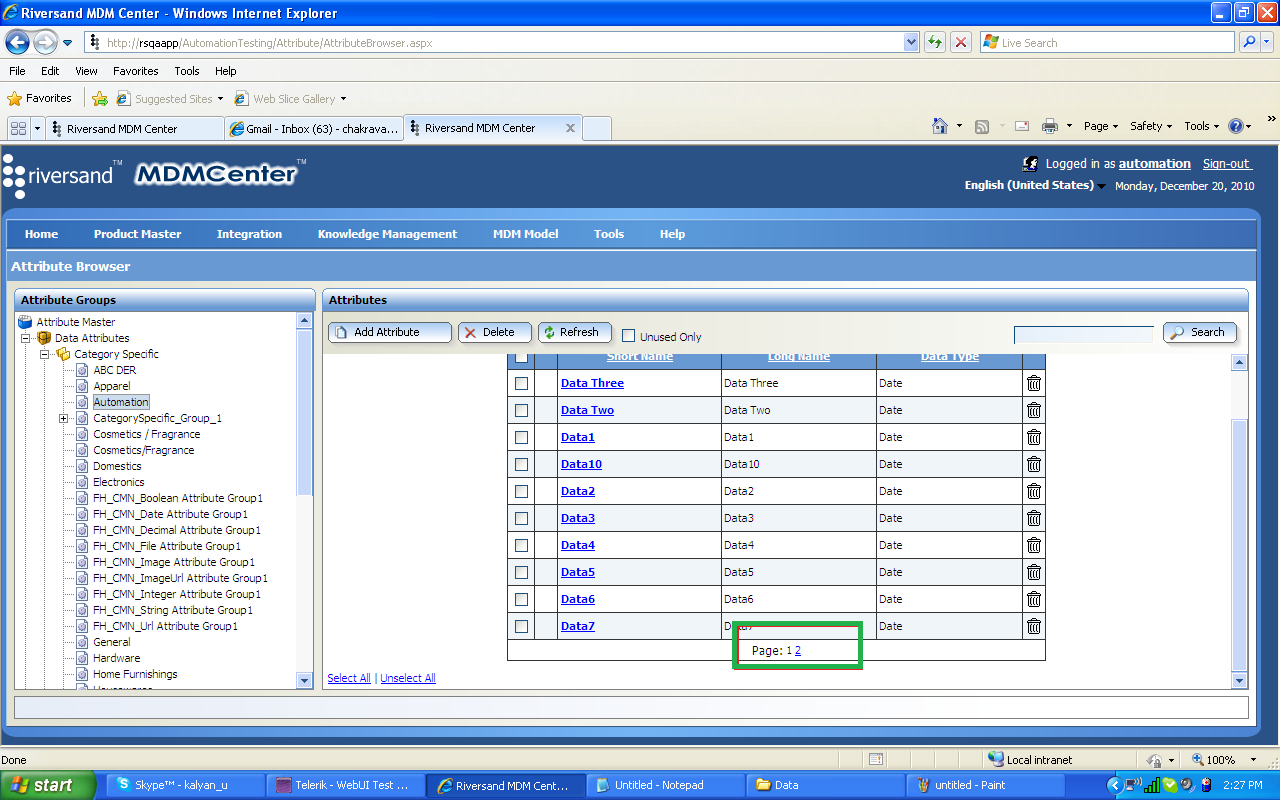This screenshot has width=1280, height=800.
Task: Open the Favorites star panel
Action: click(39, 98)
